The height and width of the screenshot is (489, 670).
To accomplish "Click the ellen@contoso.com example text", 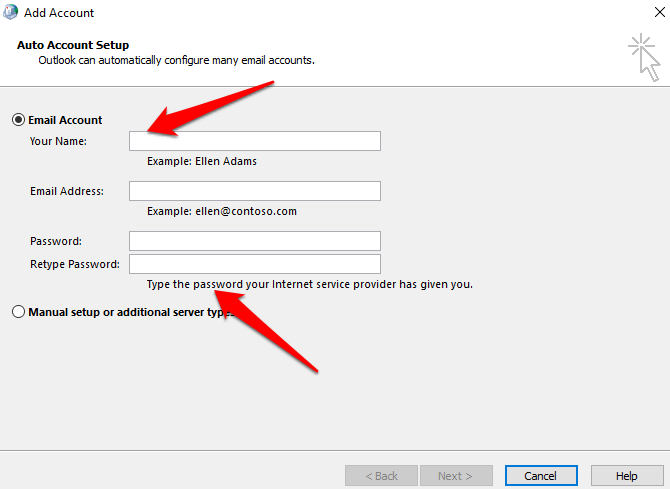I will point(221,211).
